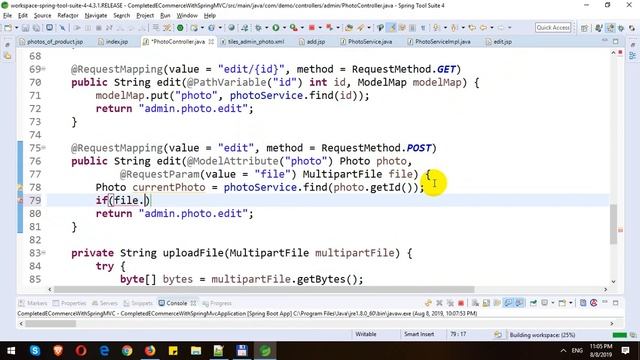Click the Open Perspective icon
Screen dimensions: 640x360
coord(584,28)
